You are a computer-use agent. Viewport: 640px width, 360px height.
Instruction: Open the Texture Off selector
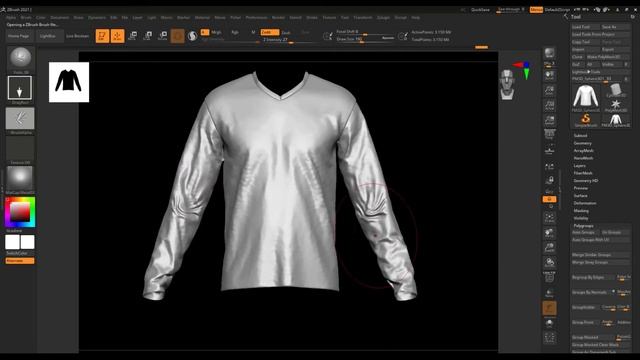coord(20,148)
